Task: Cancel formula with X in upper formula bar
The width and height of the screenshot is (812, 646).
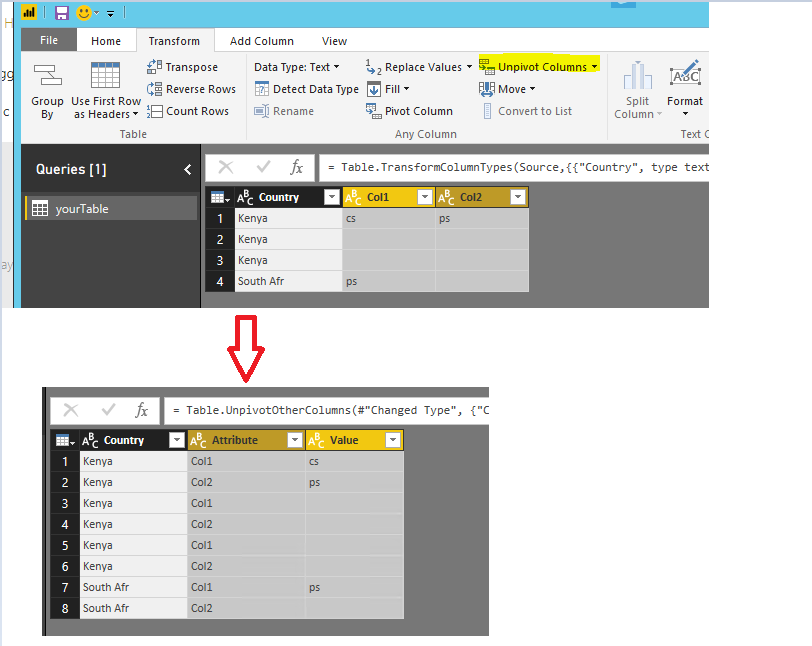Action: click(226, 167)
